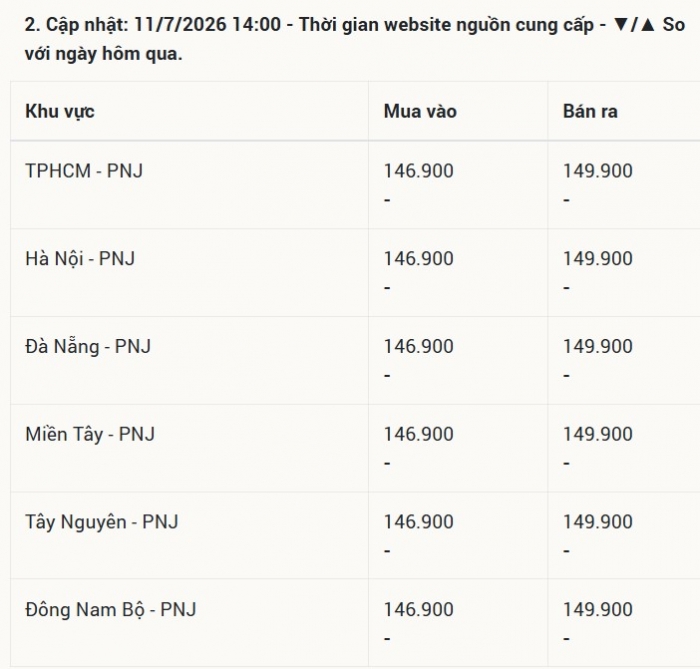The width and height of the screenshot is (700, 669).
Task: Select the 'Đà Nẵng - PNJ' row label
Action: (88, 347)
